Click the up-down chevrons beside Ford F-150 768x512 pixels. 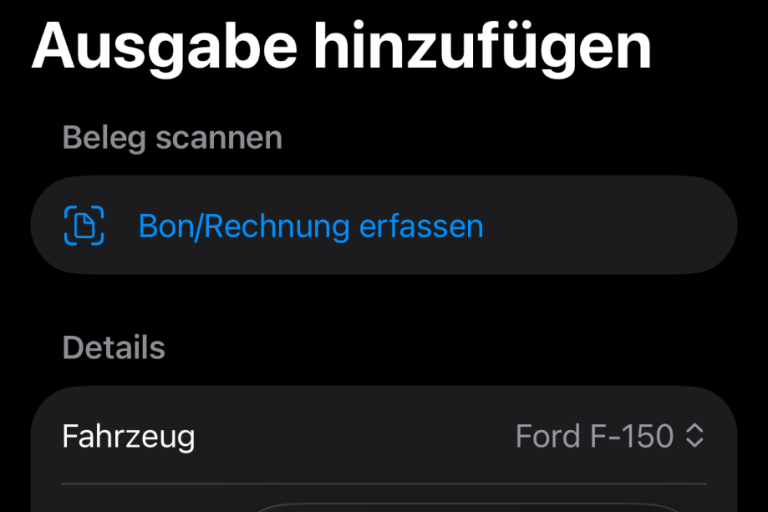pos(695,436)
